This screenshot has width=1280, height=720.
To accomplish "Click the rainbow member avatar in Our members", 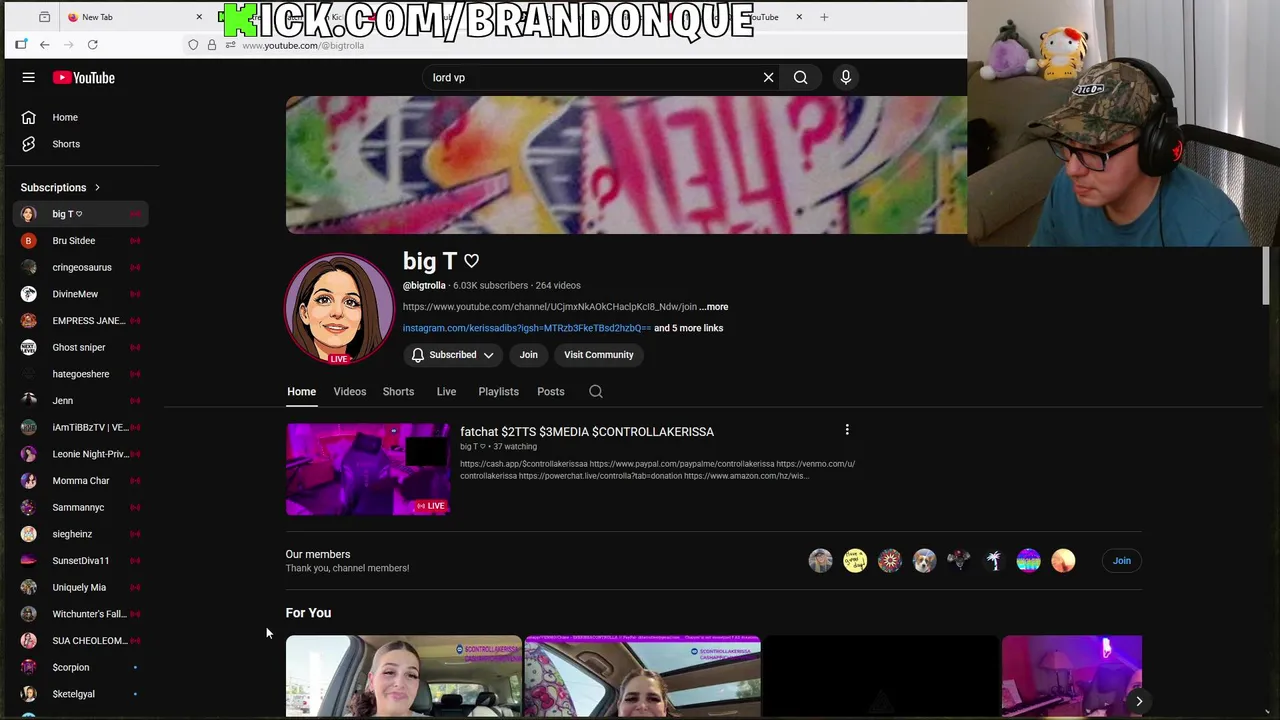I will point(1028,561).
